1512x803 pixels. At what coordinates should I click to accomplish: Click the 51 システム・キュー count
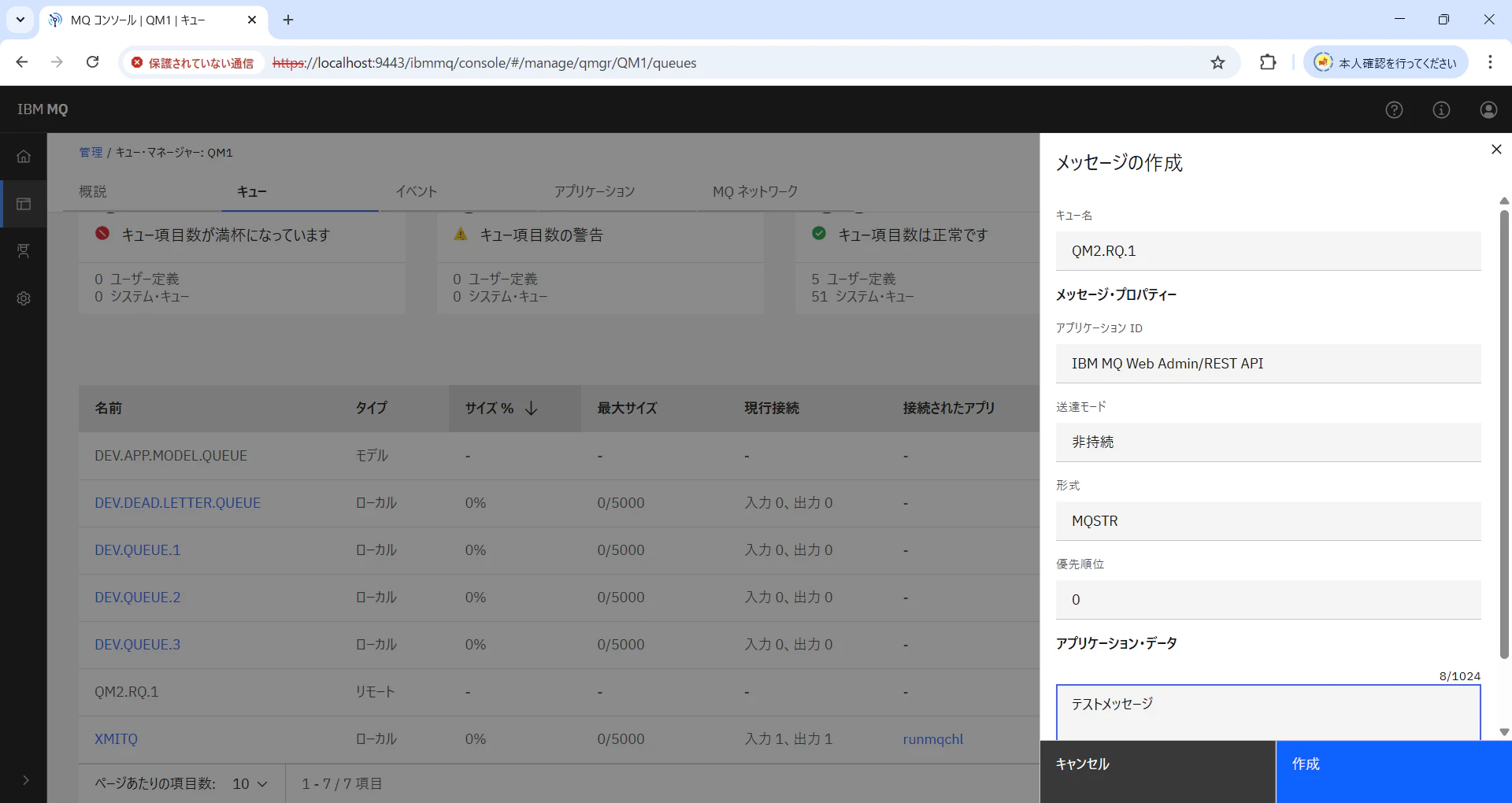point(862,297)
